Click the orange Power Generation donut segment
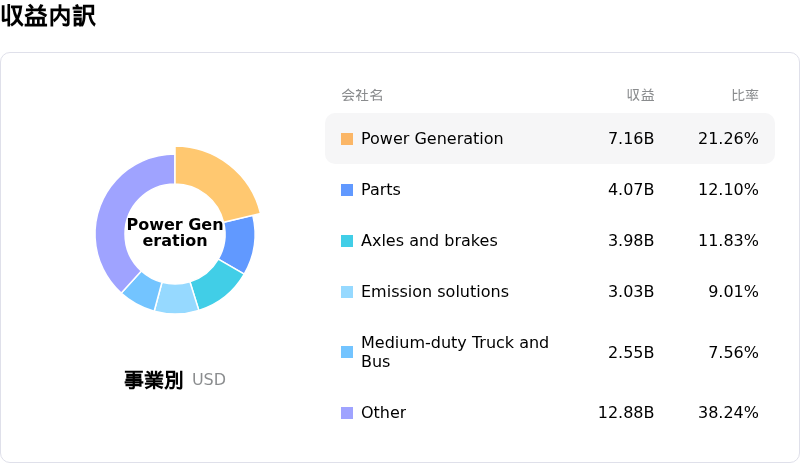This screenshot has height=463, width=800. click(222, 182)
